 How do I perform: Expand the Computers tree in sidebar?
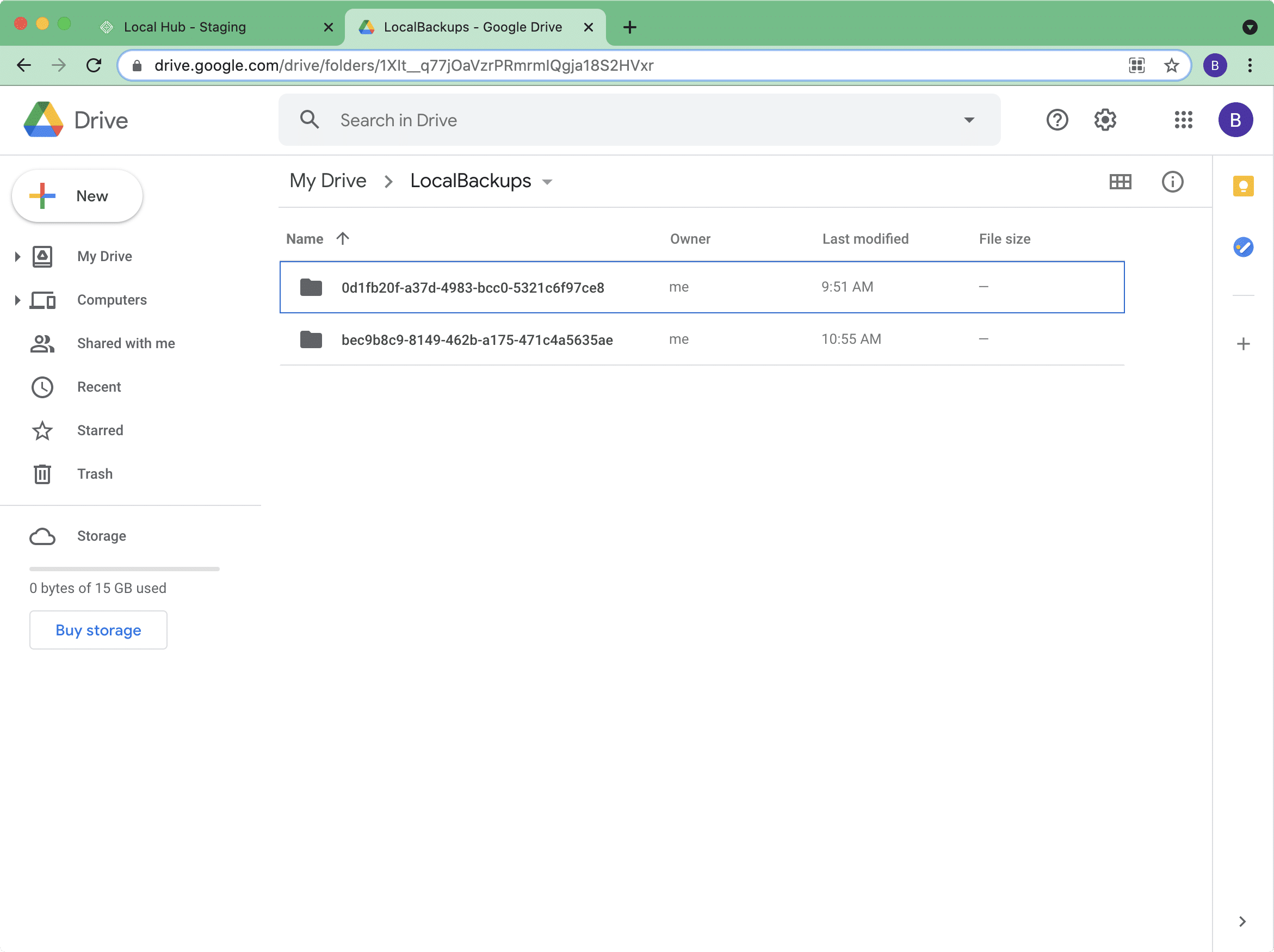pos(17,300)
